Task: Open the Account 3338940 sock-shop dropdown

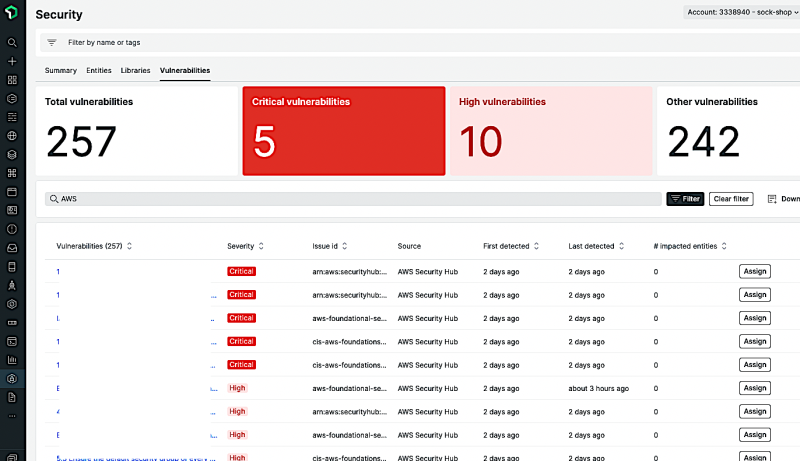Action: [740, 13]
